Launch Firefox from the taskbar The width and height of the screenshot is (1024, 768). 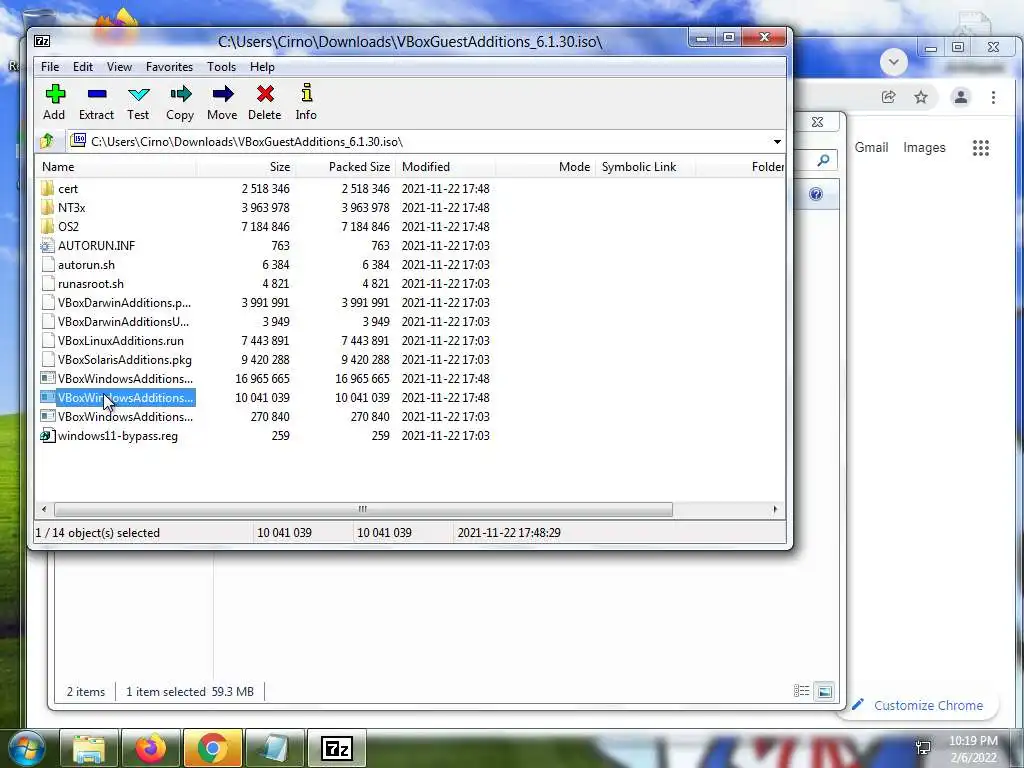pyautogui.click(x=151, y=748)
